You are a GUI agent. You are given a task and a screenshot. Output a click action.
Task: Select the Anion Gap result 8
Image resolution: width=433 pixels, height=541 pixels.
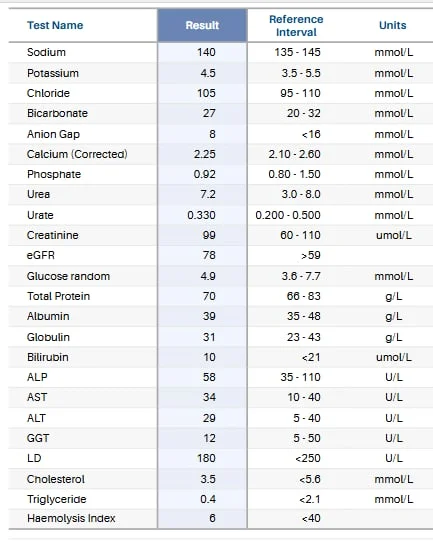click(213, 134)
